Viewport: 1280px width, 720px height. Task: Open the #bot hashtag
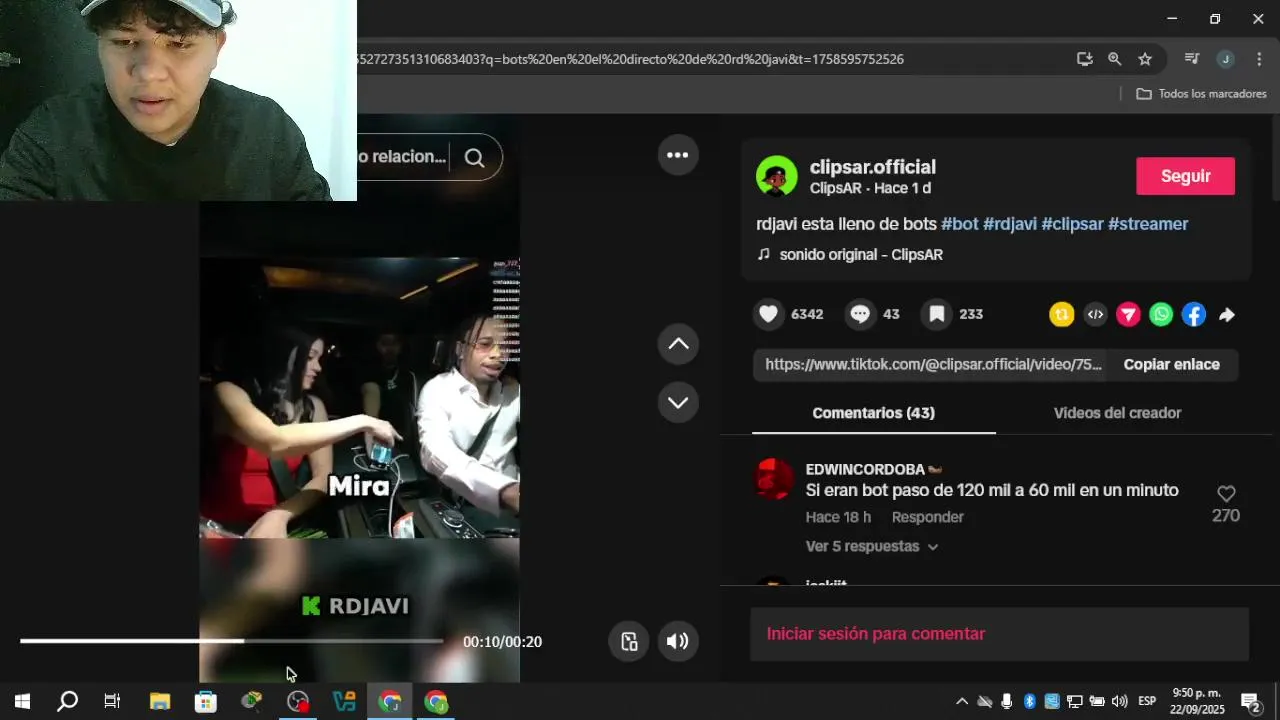pos(959,224)
